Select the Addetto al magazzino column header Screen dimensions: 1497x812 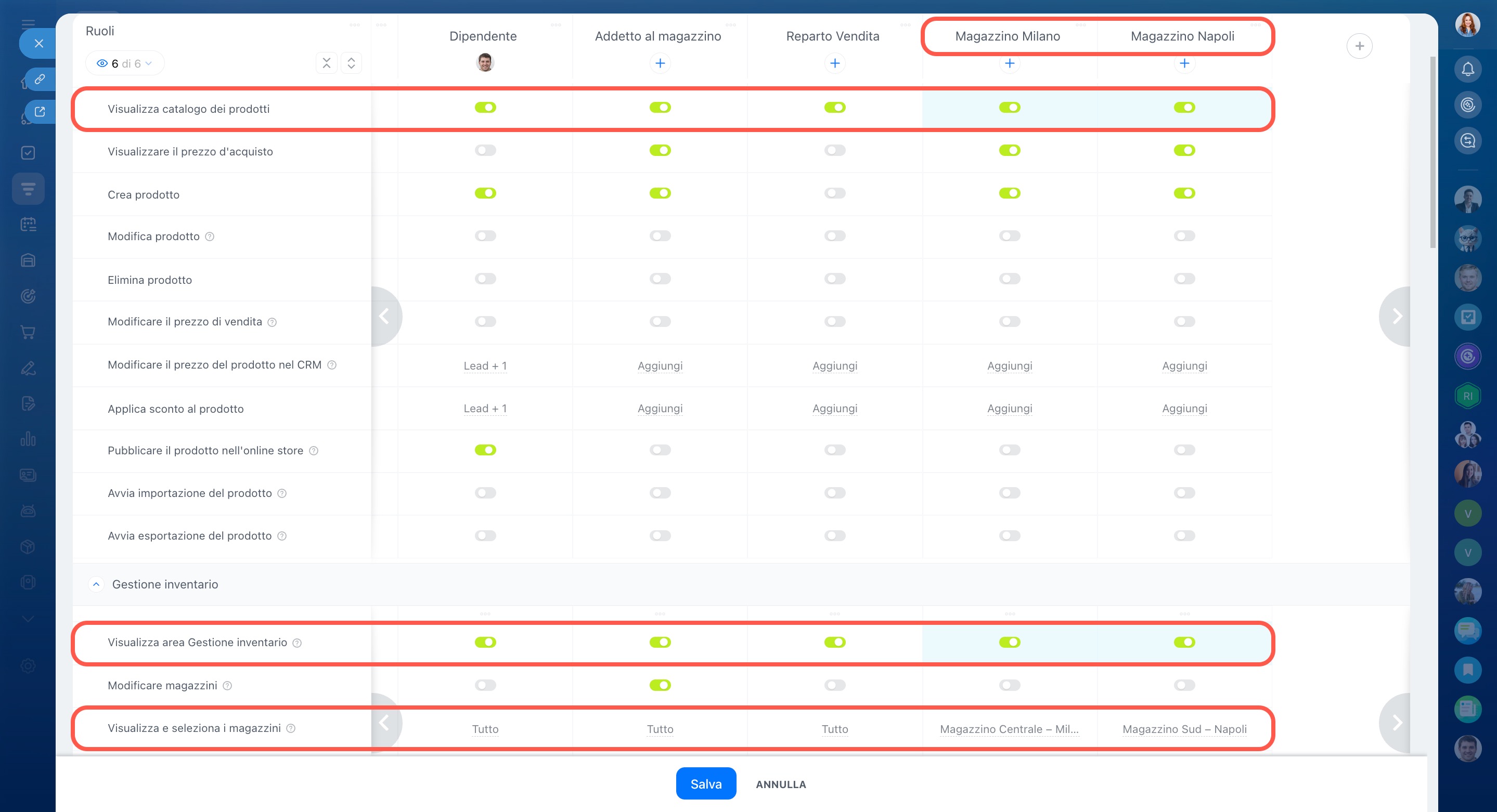[658, 36]
